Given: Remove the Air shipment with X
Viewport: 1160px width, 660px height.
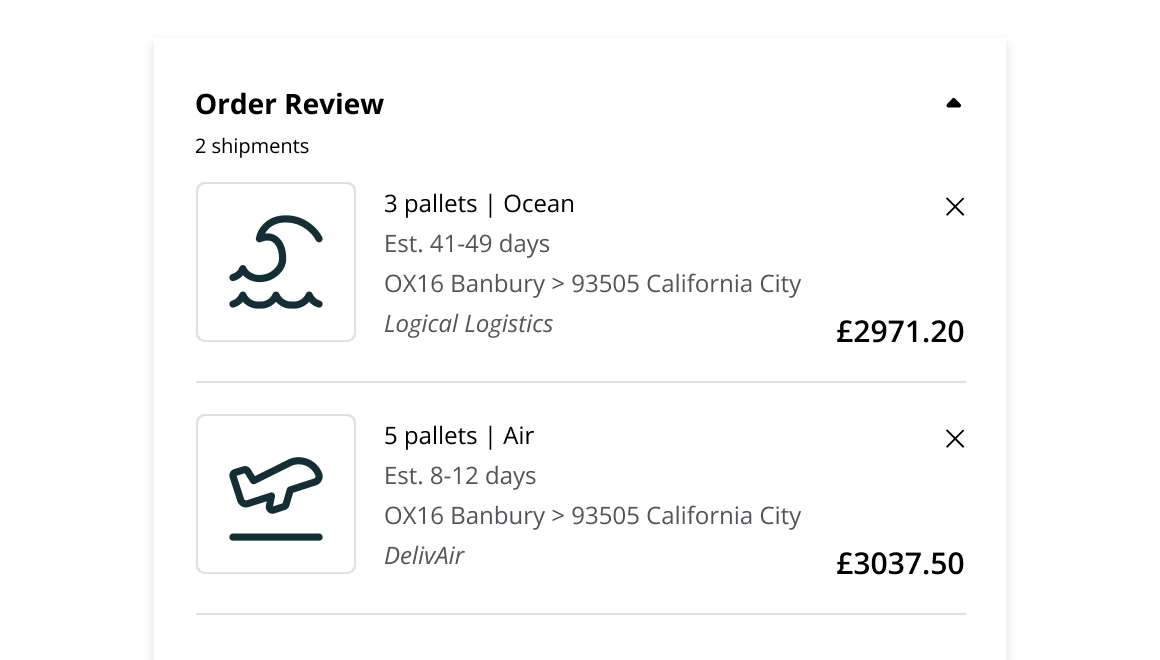Looking at the screenshot, I should click(955, 439).
